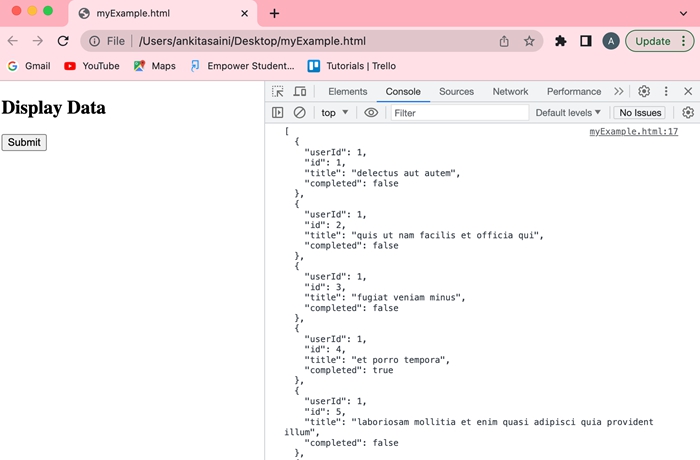This screenshot has width=700, height=460.
Task: Open the myExample.html:17 source link
Action: click(x=633, y=132)
